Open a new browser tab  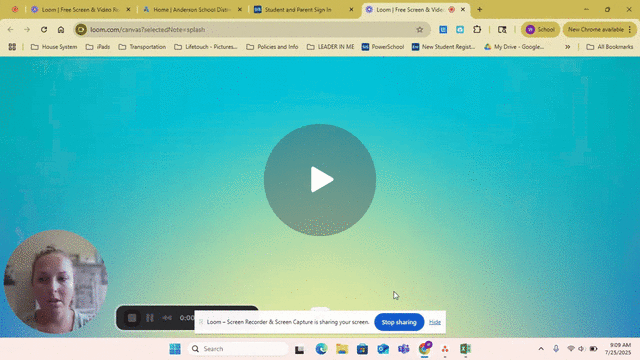click(x=480, y=9)
